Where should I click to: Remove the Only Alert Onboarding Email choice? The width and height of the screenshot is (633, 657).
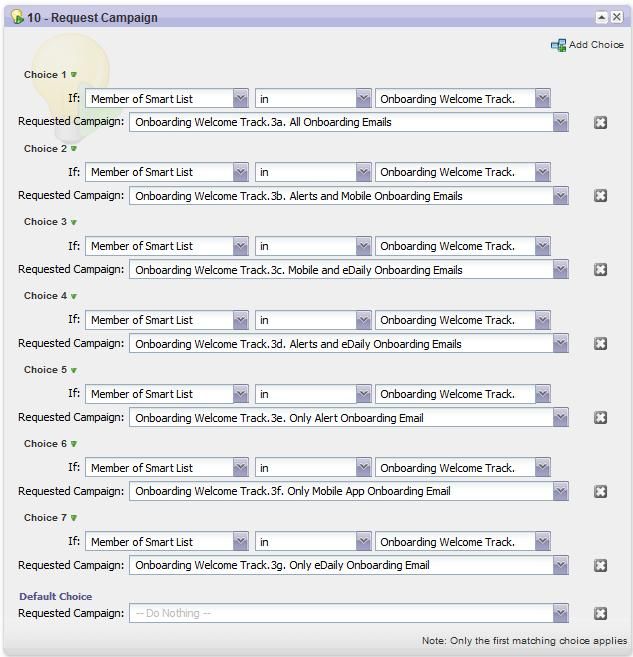point(600,418)
